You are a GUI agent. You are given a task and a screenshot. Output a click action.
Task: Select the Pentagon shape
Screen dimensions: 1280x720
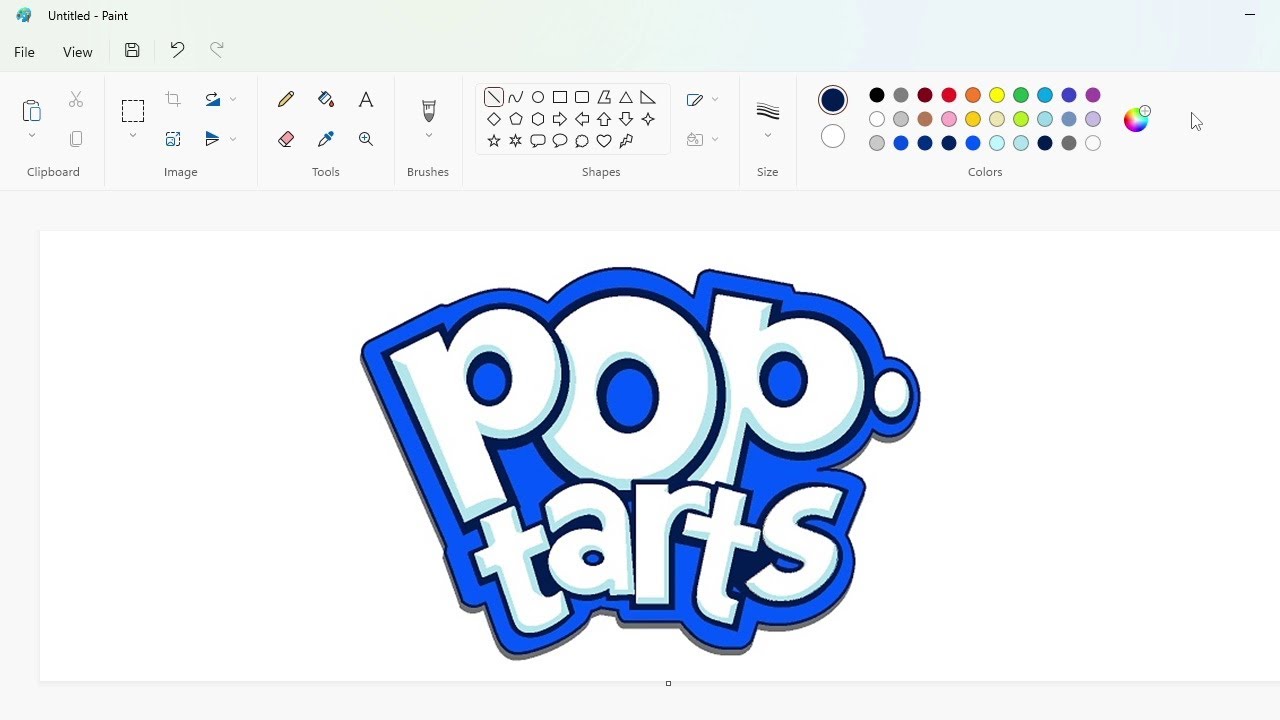pos(516,119)
